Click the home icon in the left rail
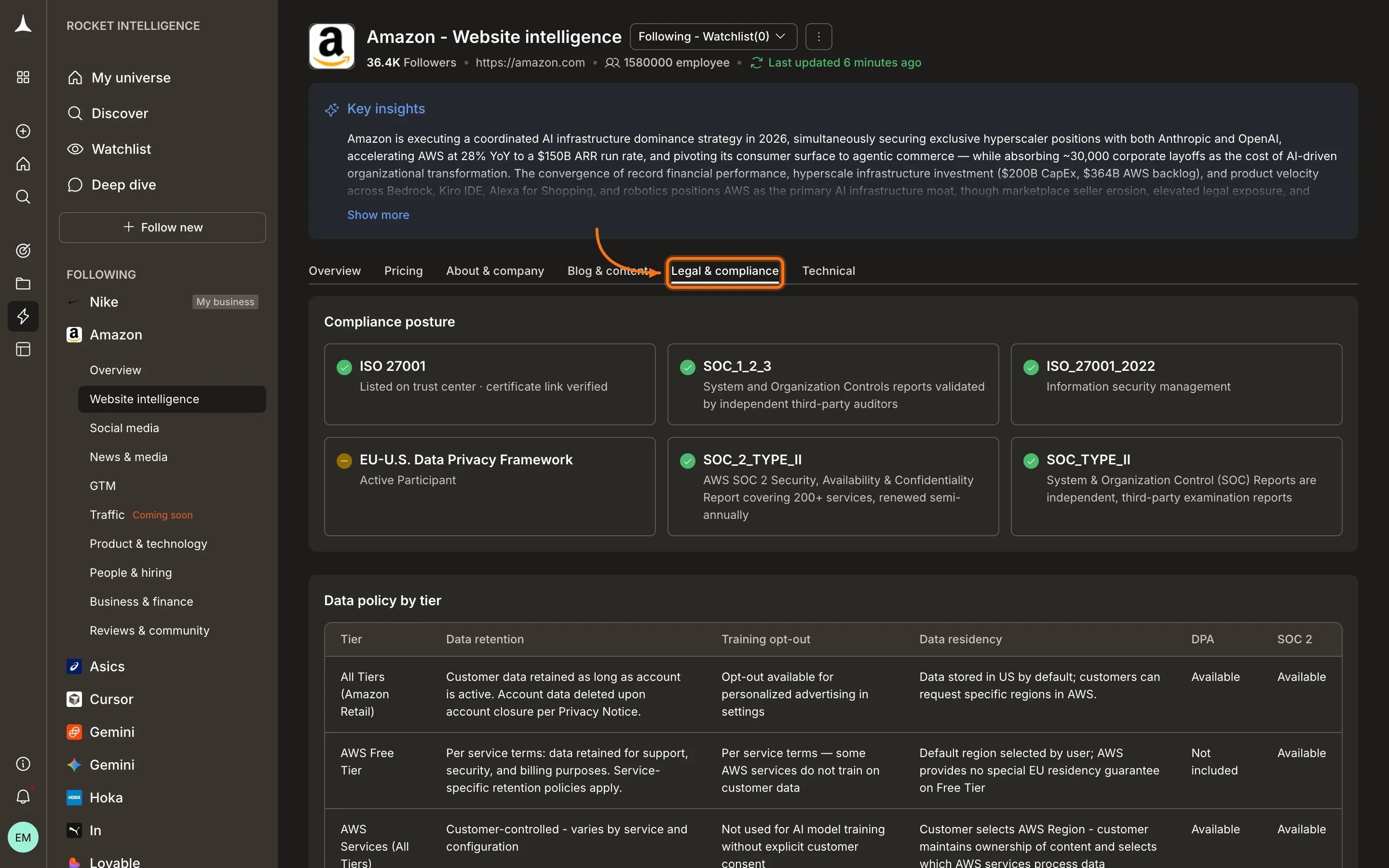 (23, 163)
